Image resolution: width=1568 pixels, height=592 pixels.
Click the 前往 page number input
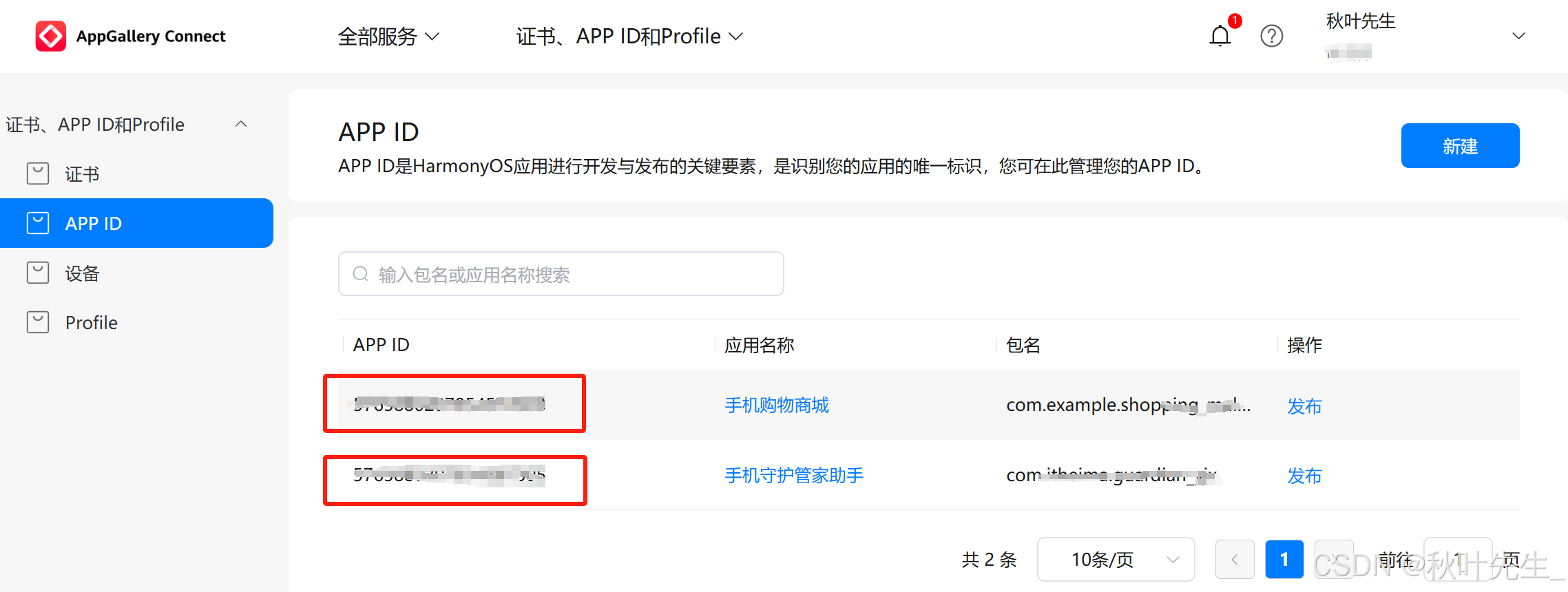point(1457,559)
